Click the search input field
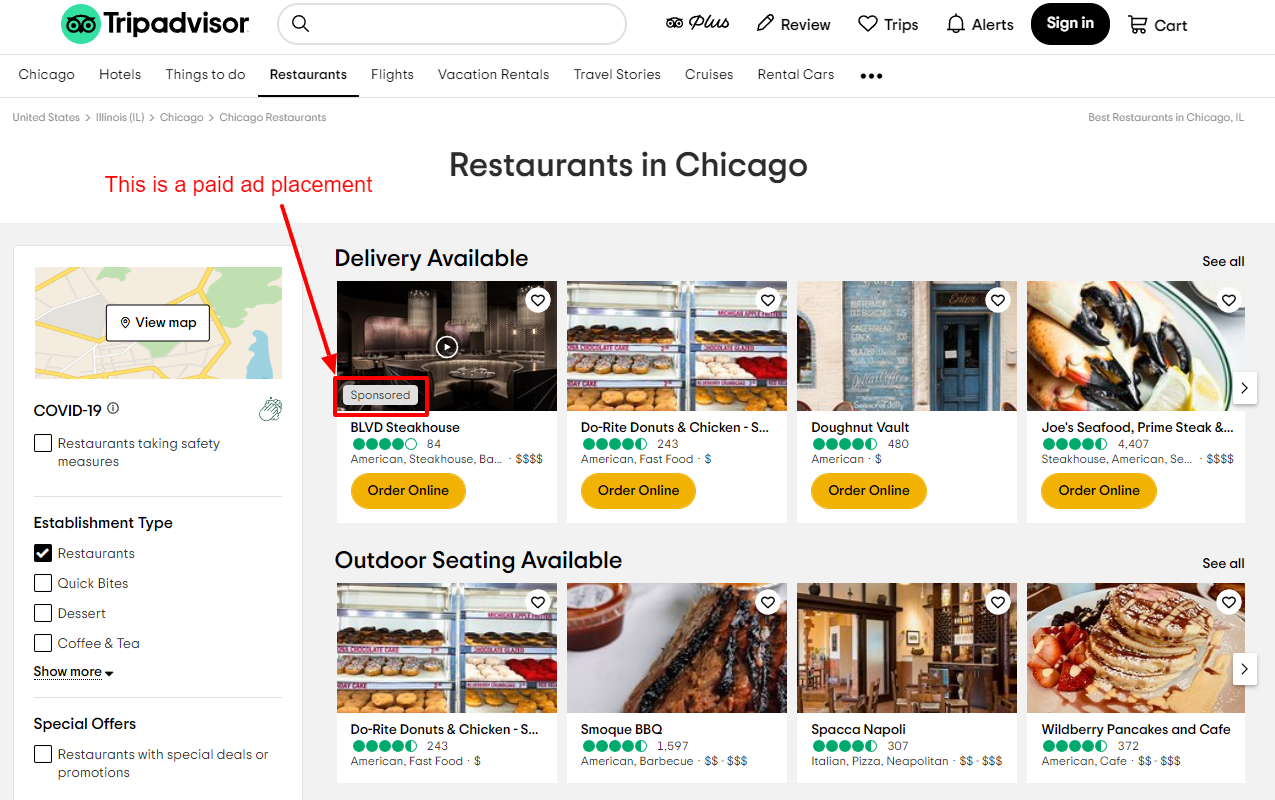This screenshot has height=800, width=1275. [x=452, y=24]
